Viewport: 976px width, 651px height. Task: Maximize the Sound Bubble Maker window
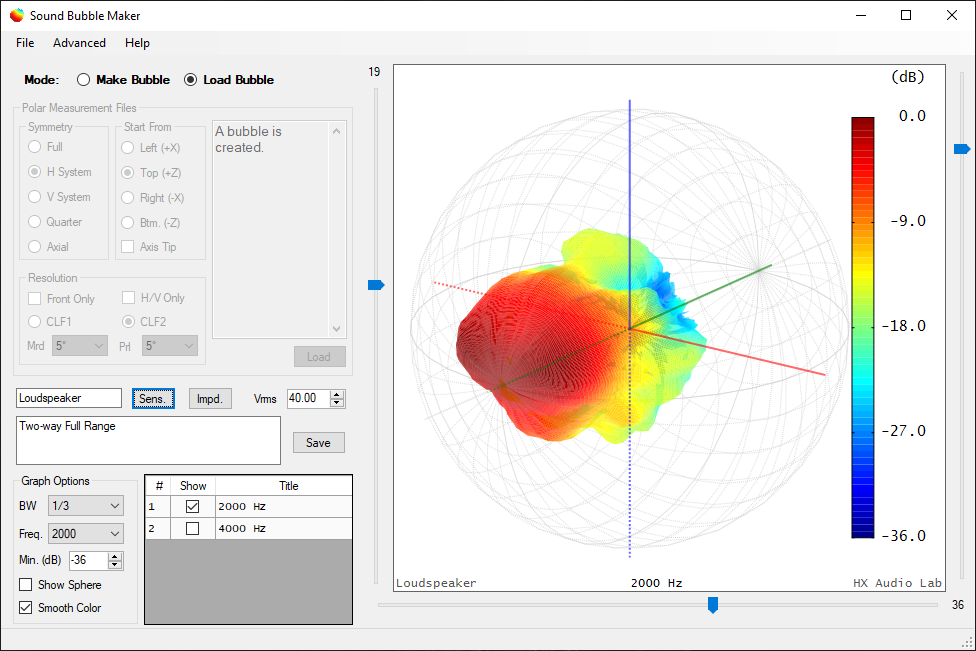pyautogui.click(x=906, y=16)
